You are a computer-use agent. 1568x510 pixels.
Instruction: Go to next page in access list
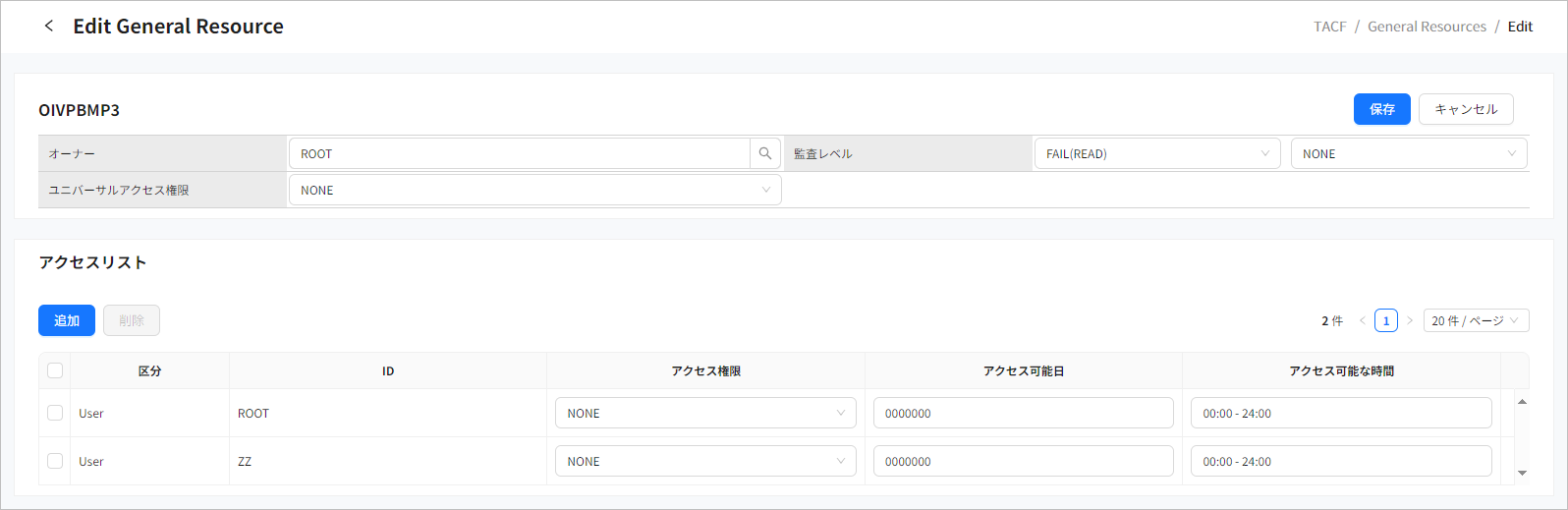(1410, 321)
